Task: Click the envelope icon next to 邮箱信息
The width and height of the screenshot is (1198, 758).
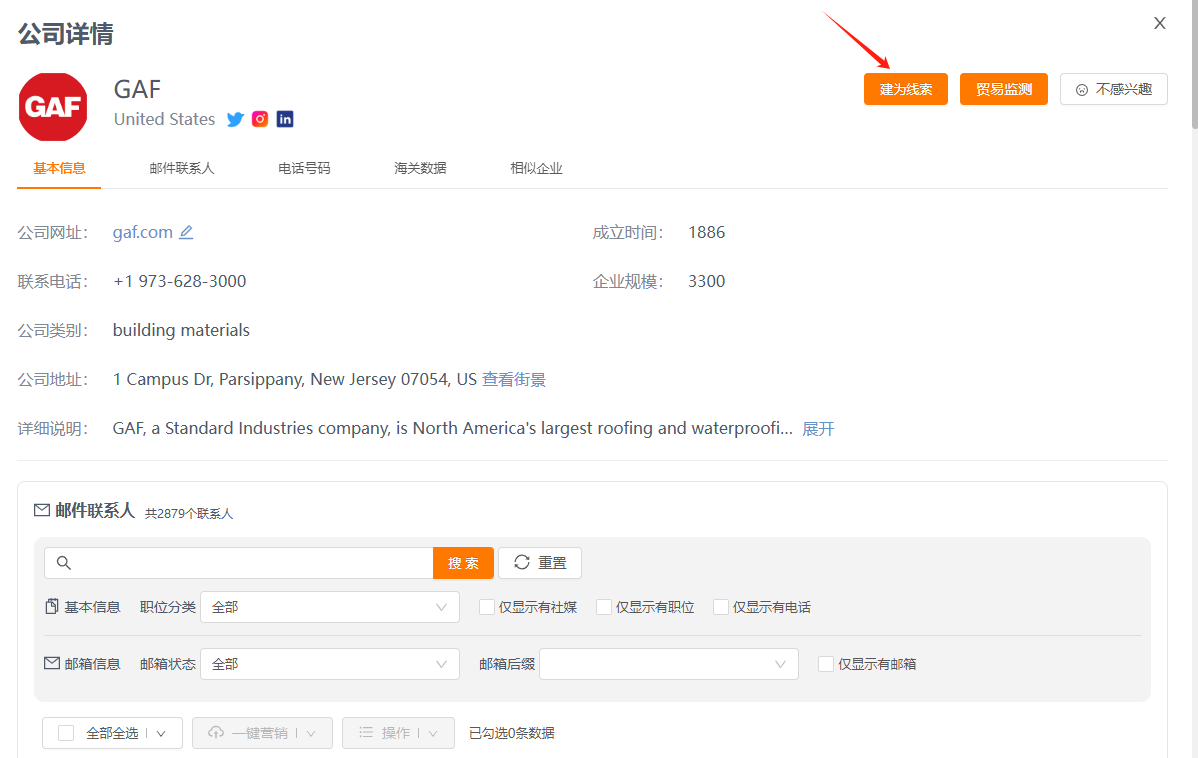Action: click(x=52, y=663)
